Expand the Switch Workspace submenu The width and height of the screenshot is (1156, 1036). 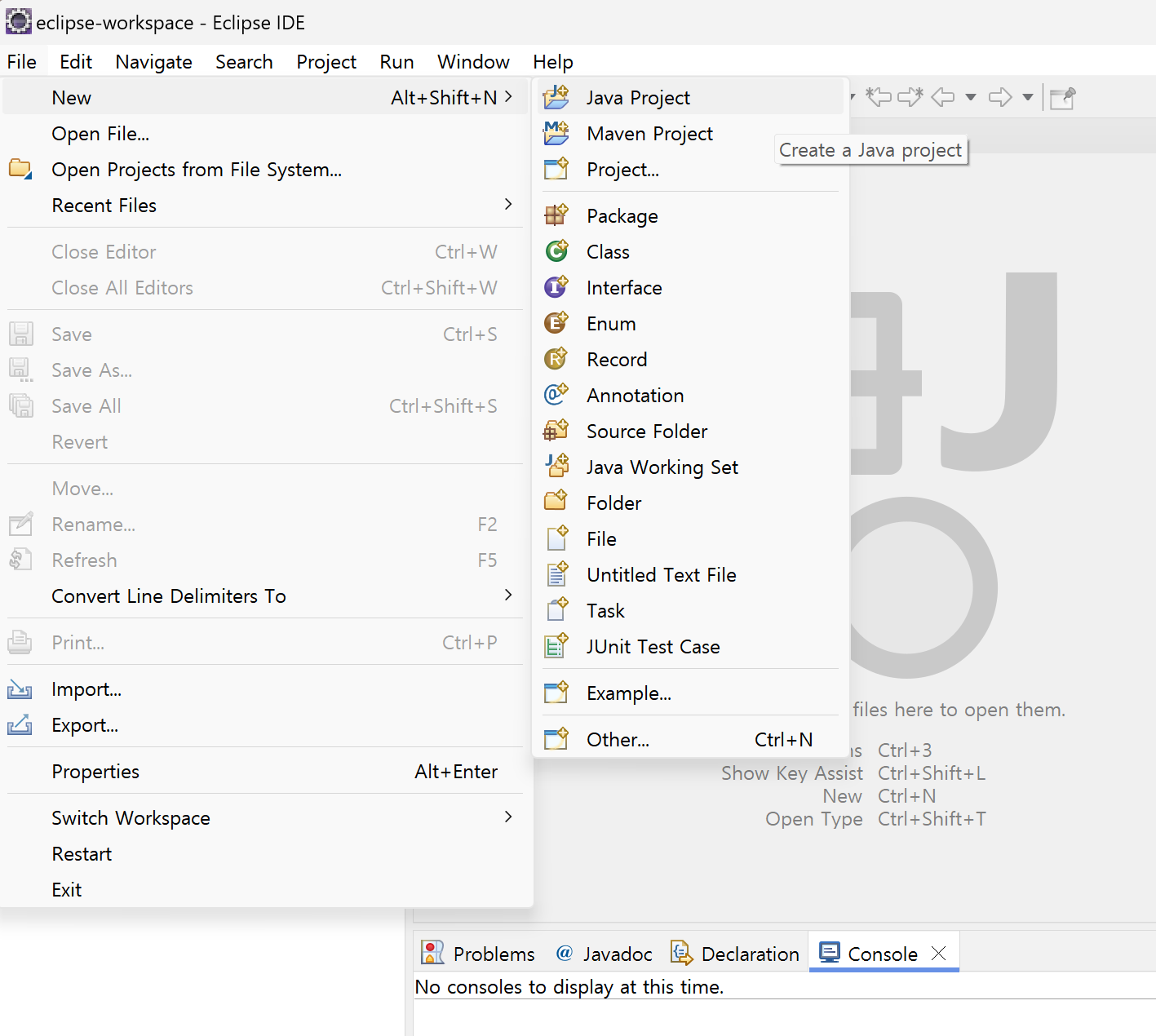508,817
